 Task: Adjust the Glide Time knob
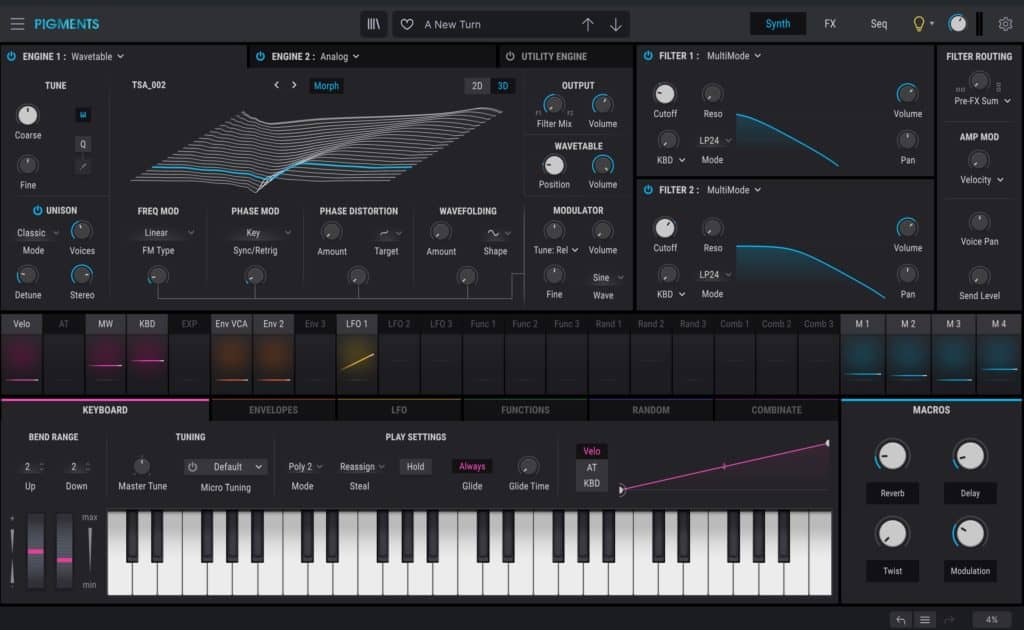coord(528,466)
